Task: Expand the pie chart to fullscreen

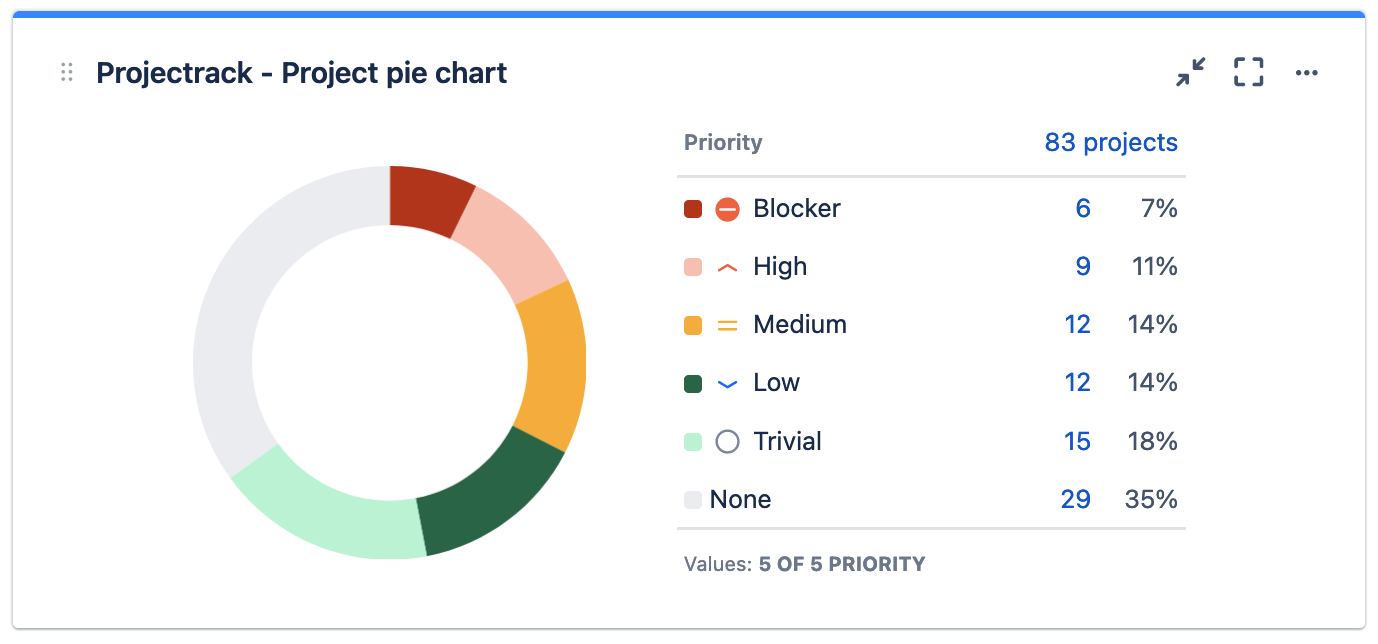Action: point(1248,72)
